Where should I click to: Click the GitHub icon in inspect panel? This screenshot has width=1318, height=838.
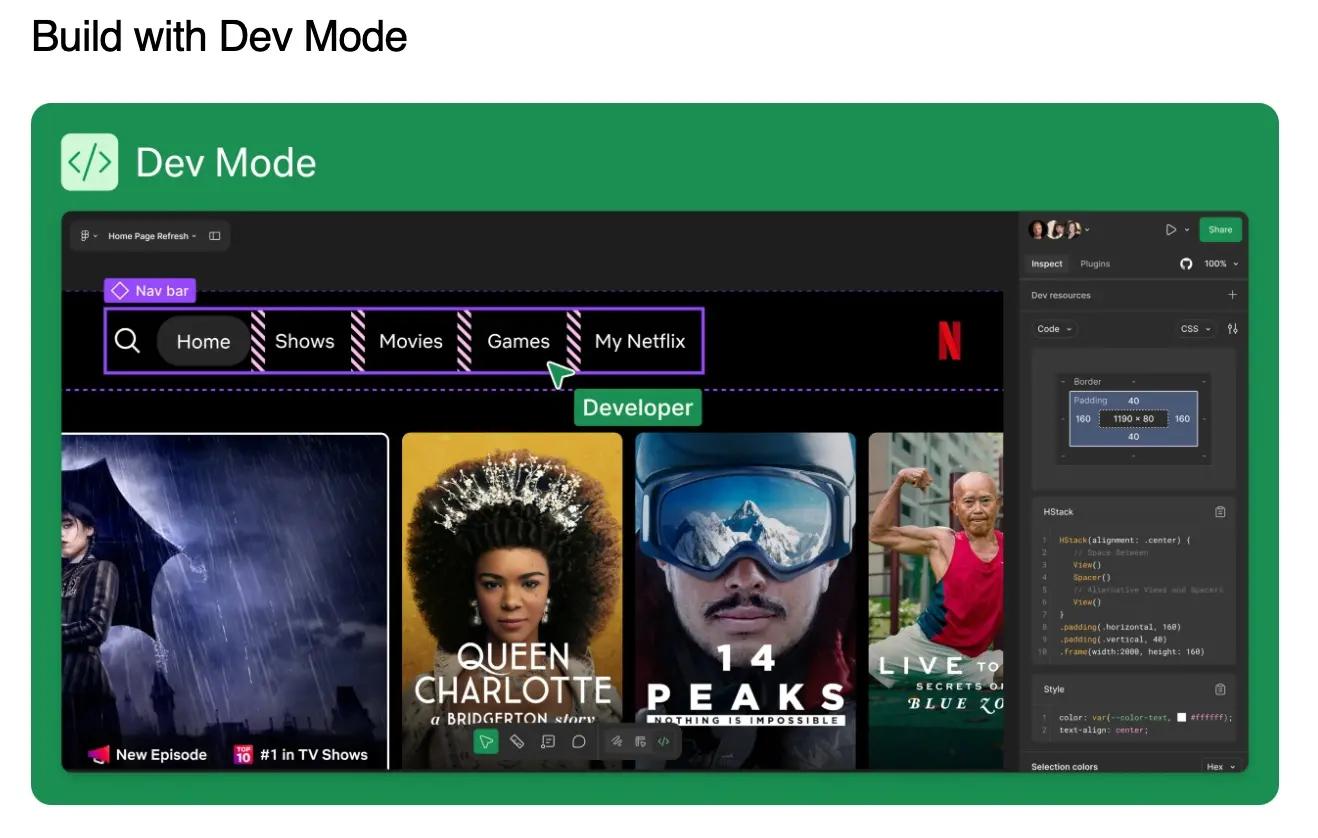1186,264
